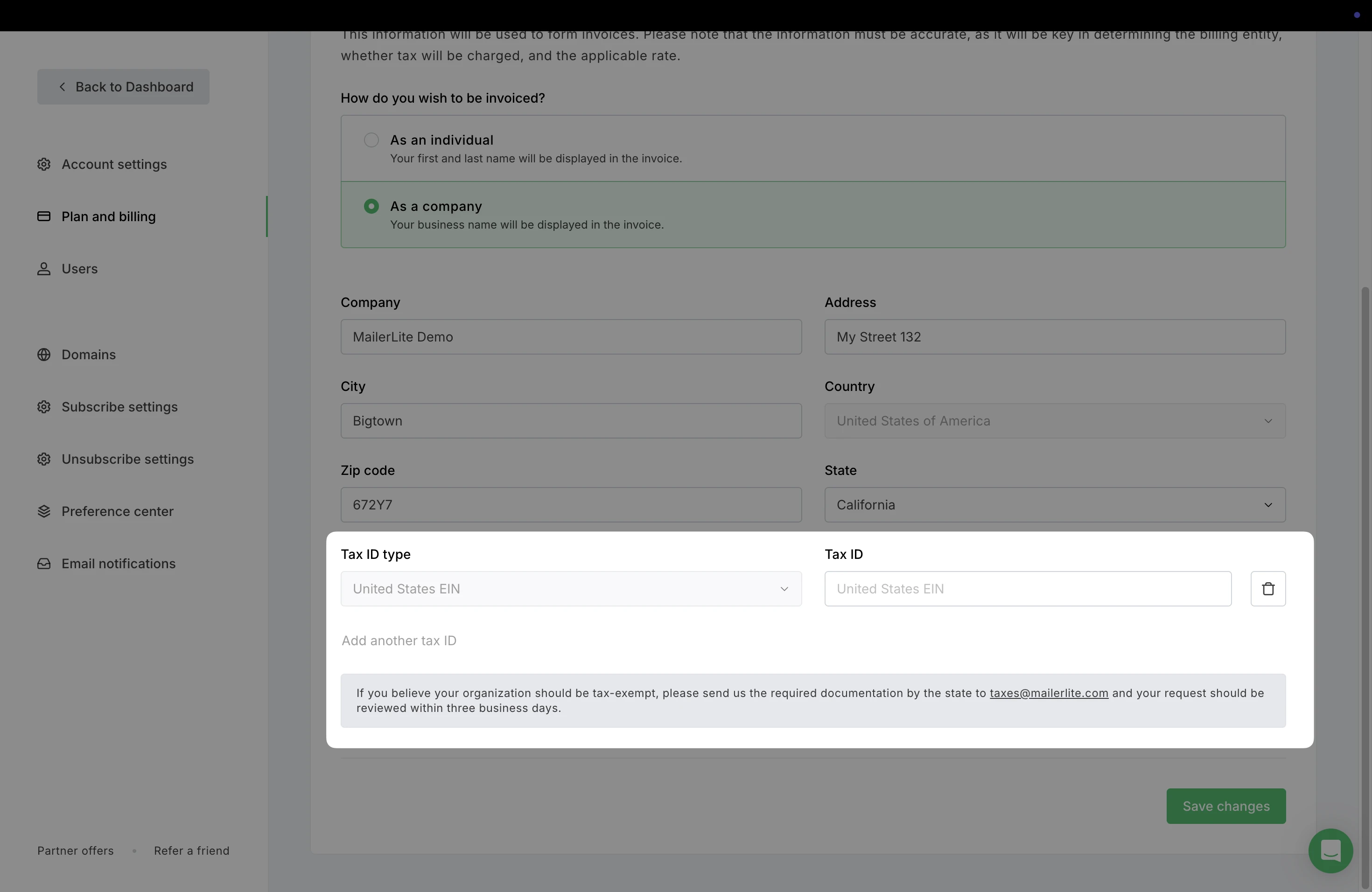This screenshot has height=892, width=1372.
Task: Click the Domains globe icon
Action: [x=44, y=355]
